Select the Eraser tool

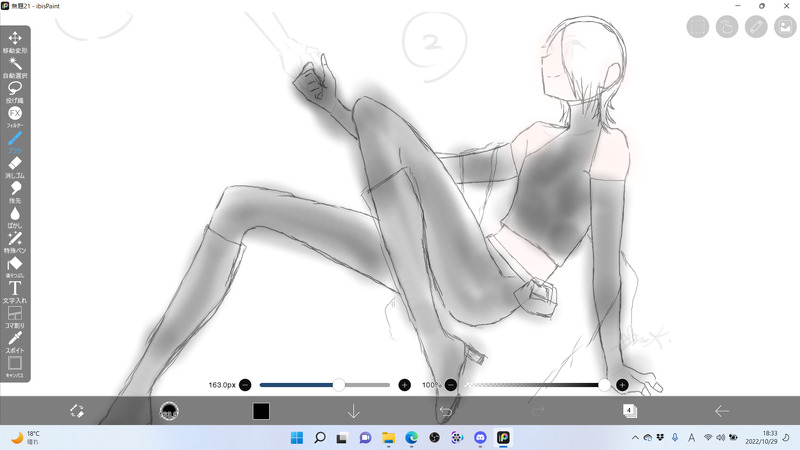click(15, 167)
